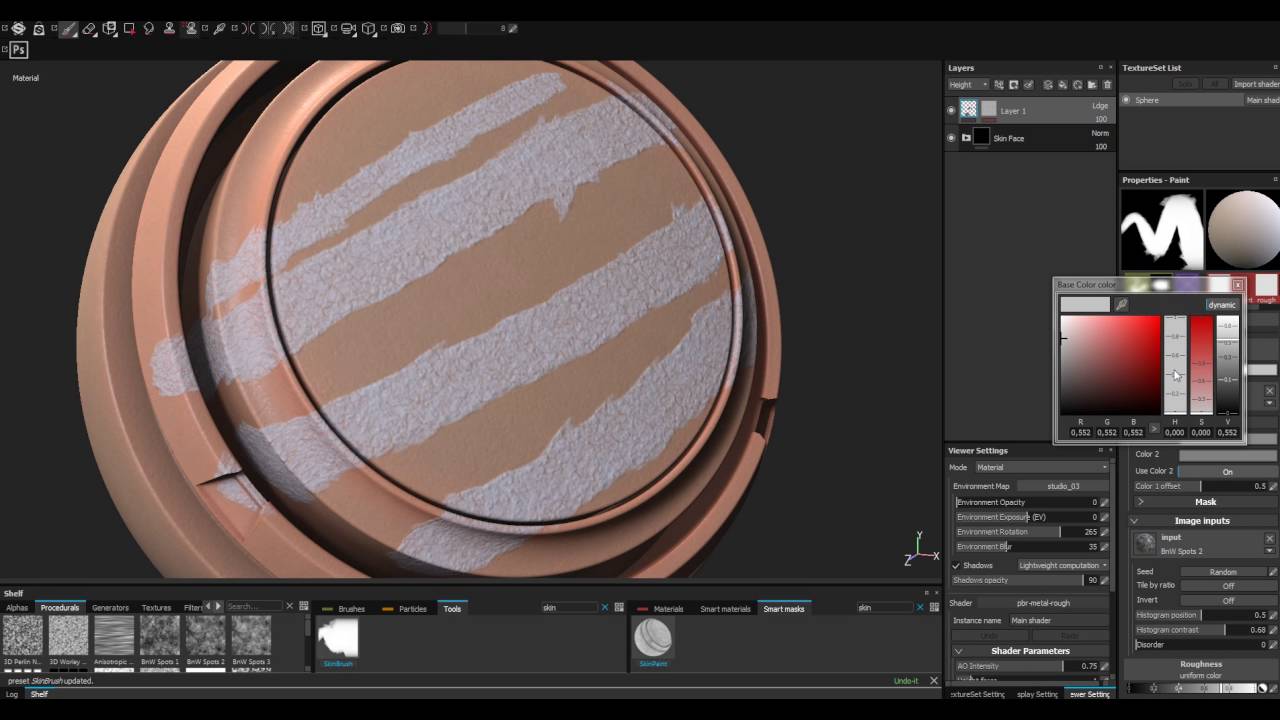Open the BnW Spots 2 input dropdown arrow
The image size is (1280, 720).
pos(1269,551)
